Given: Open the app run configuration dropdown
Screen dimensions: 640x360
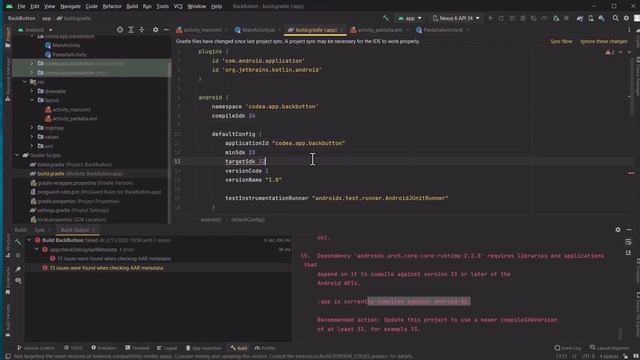Looking at the screenshot, I should coord(409,18).
